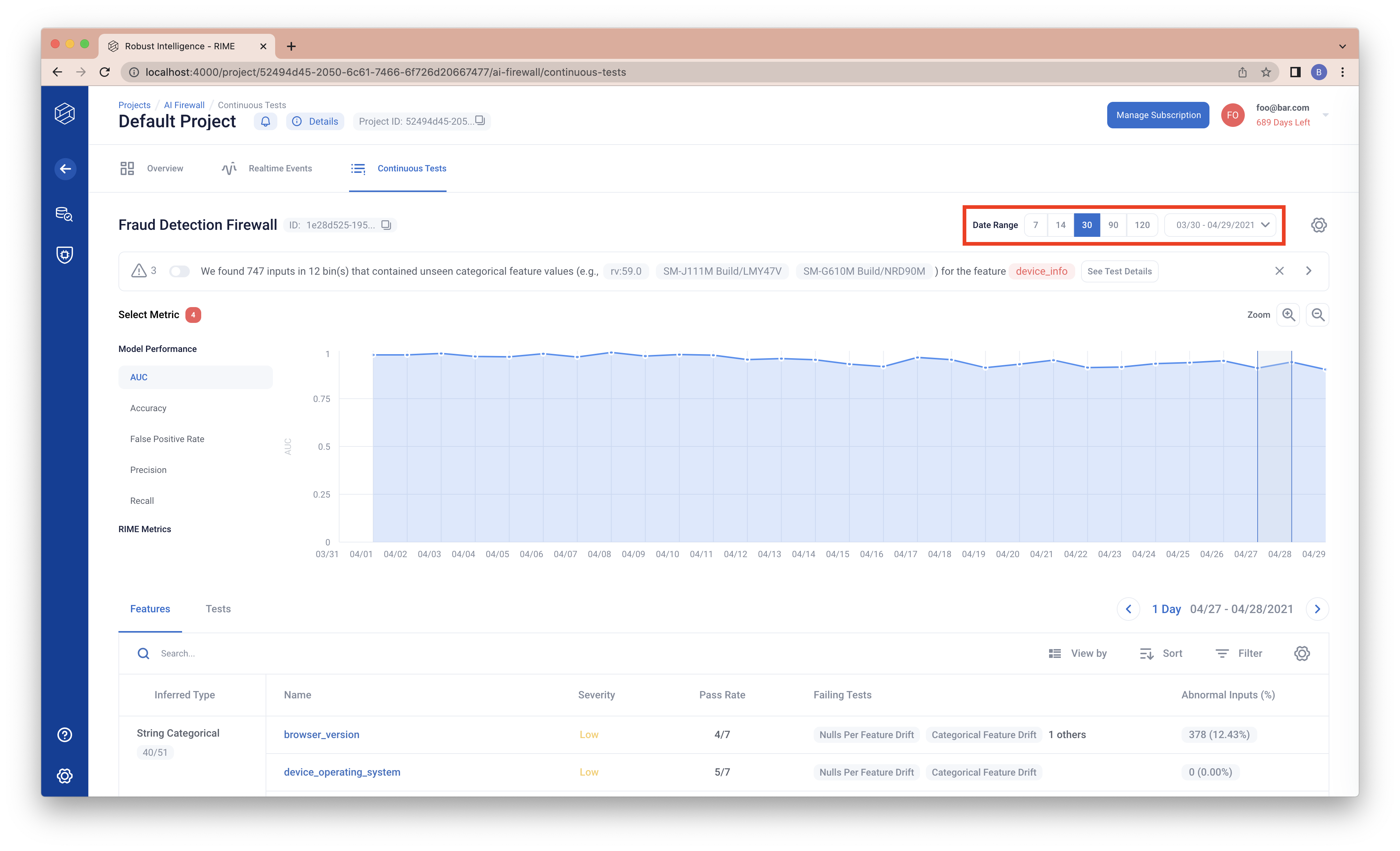Reload the browser page

click(104, 72)
